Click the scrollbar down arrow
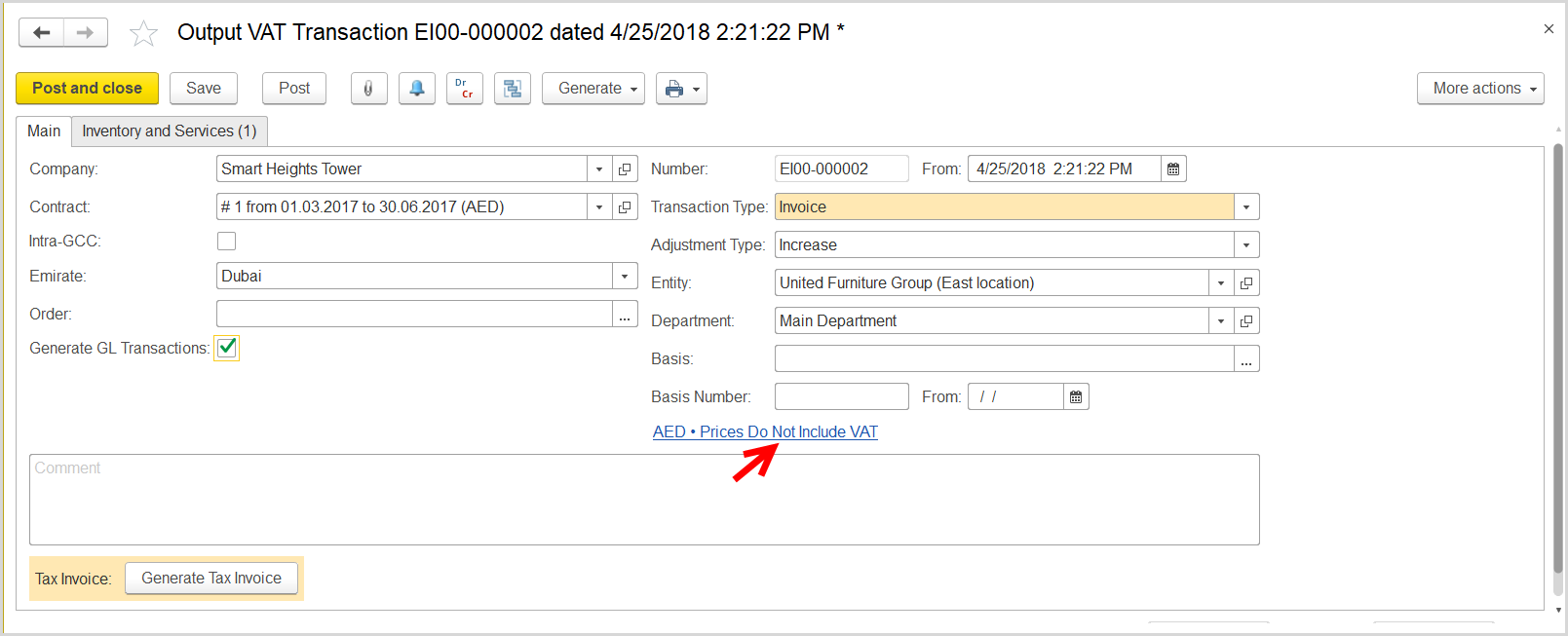The height and width of the screenshot is (636, 1568). click(1557, 610)
